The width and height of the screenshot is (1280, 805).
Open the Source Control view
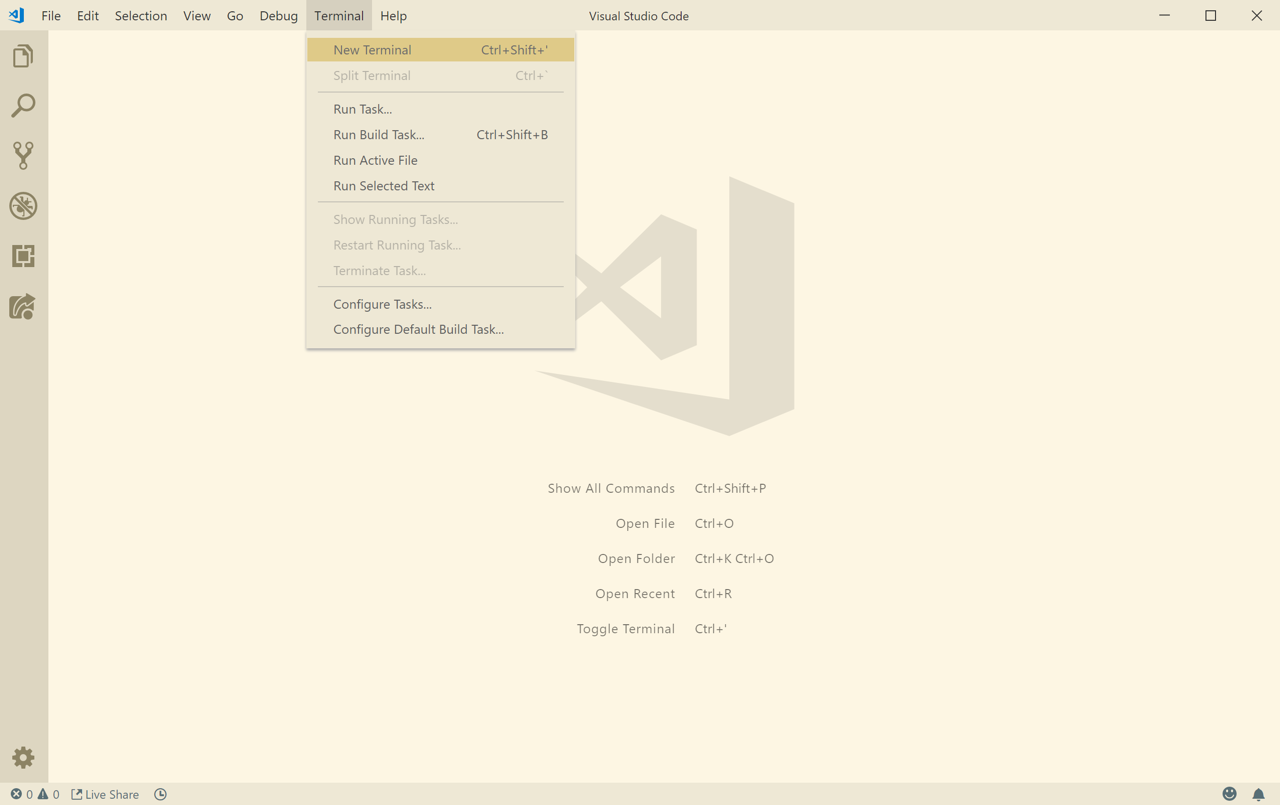(23, 155)
